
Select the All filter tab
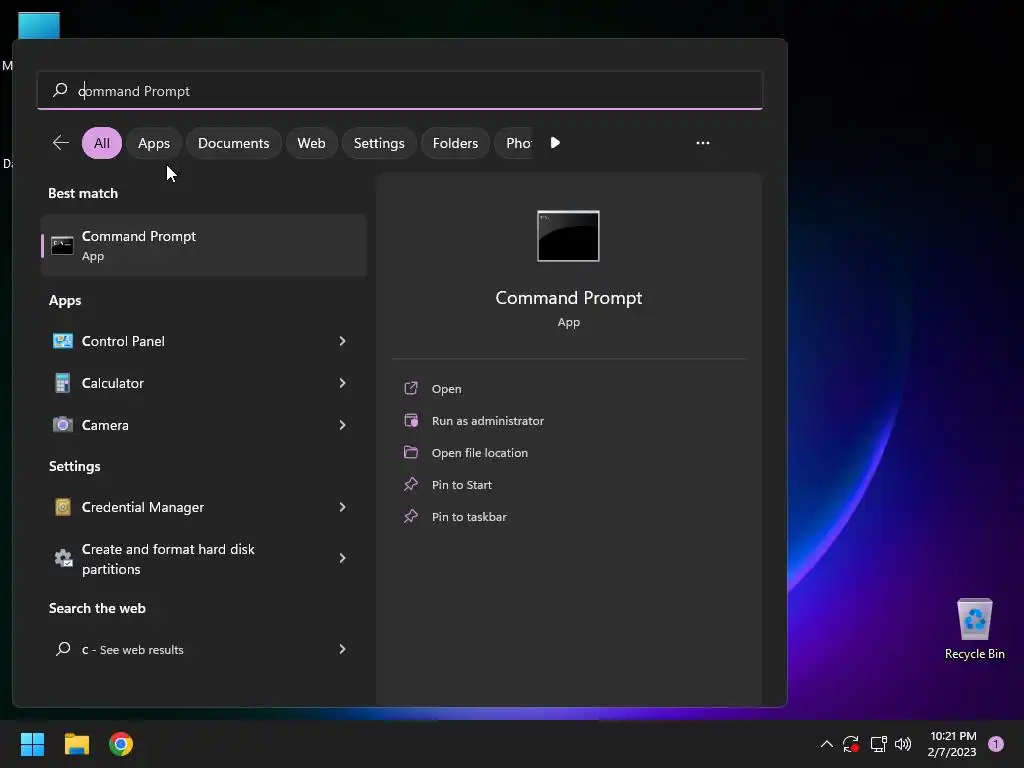102,143
